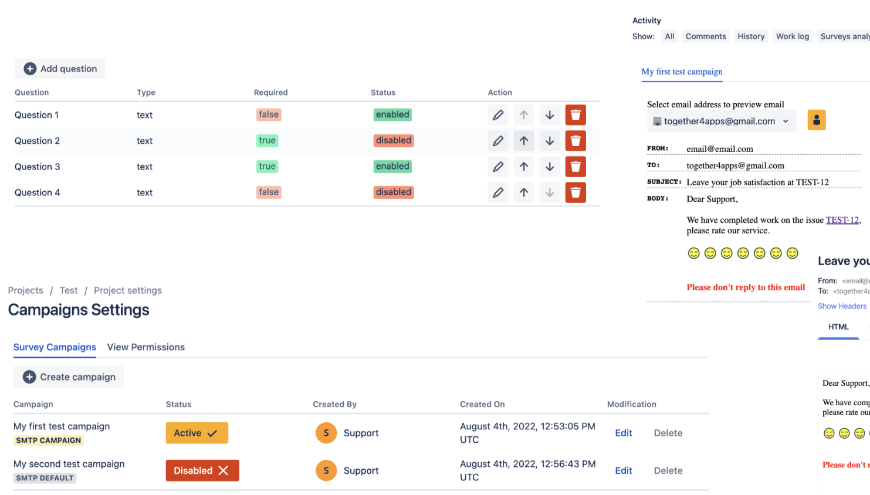Viewport: 870px width, 495px height.
Task: Open the together4apps@gmail.com email dropdown
Action: [x=721, y=121]
